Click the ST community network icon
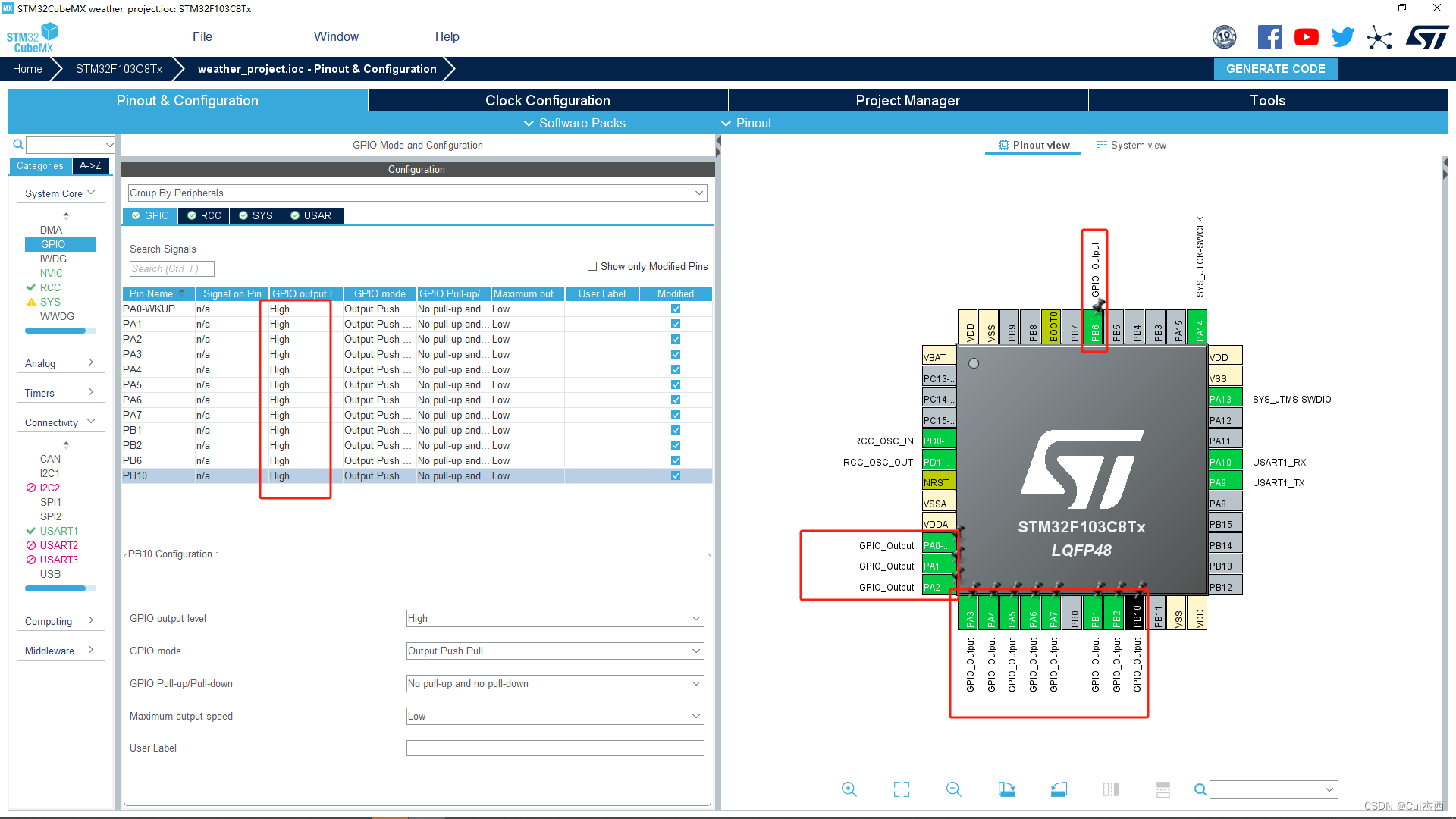The width and height of the screenshot is (1456, 819). (1379, 37)
